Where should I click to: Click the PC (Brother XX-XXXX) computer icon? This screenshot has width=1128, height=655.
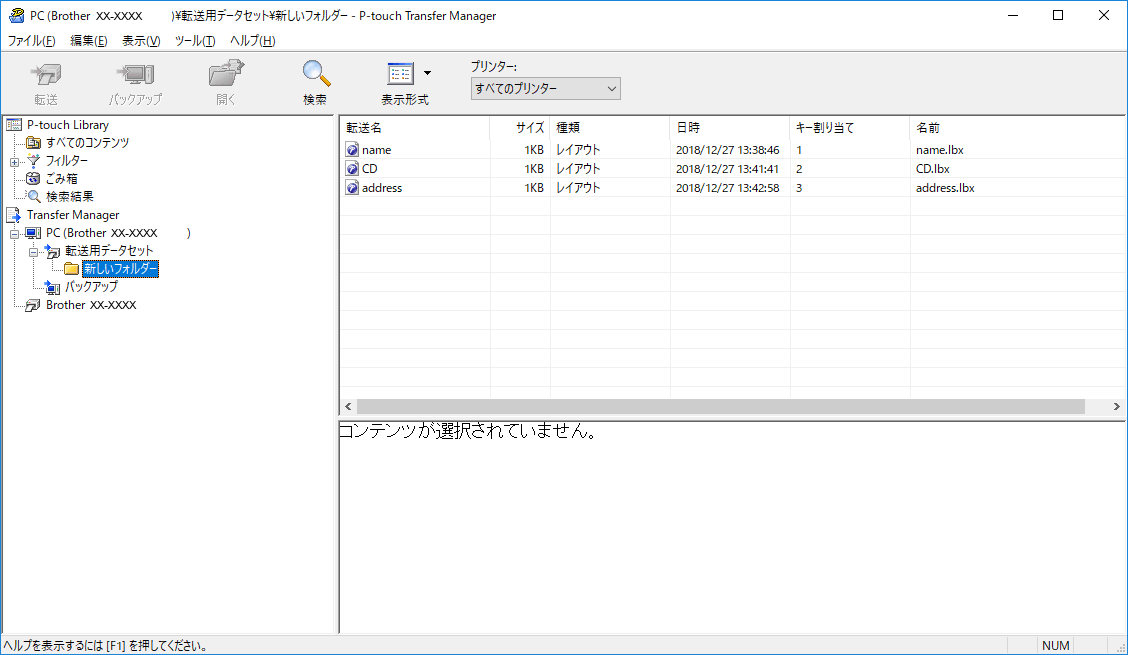coord(33,233)
